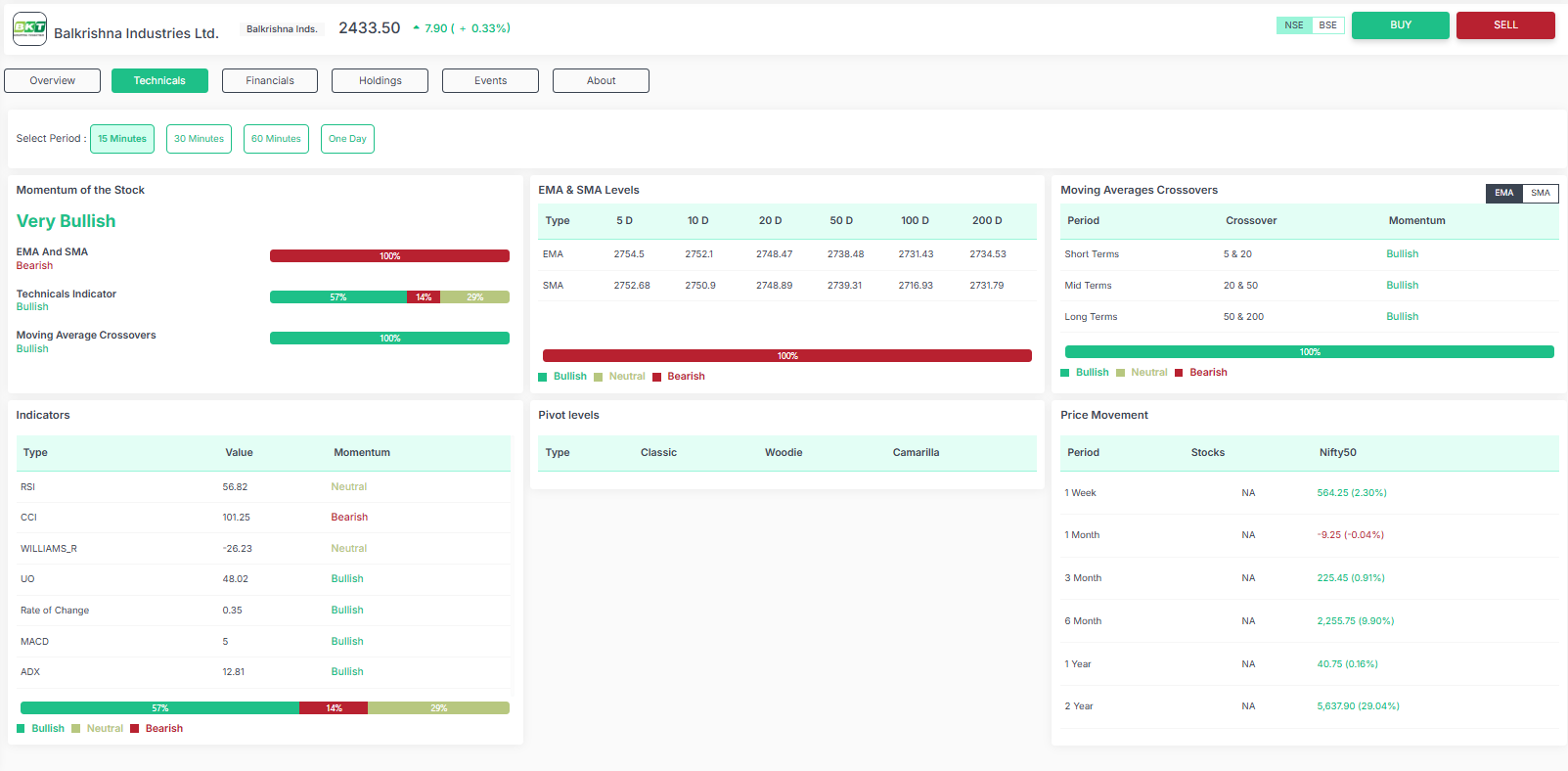Select the BSE exchange toggle
This screenshot has width=1568, height=771.
point(1327,25)
